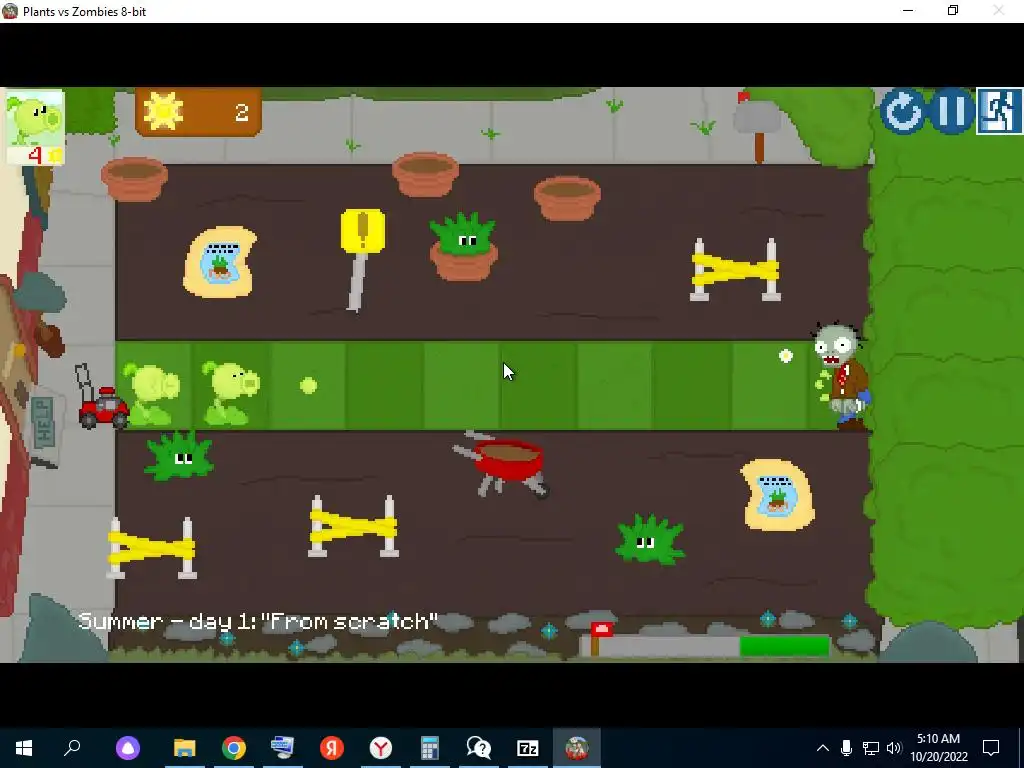The height and width of the screenshot is (768, 1024).
Task: Show hidden system tray icons
Action: [x=823, y=748]
